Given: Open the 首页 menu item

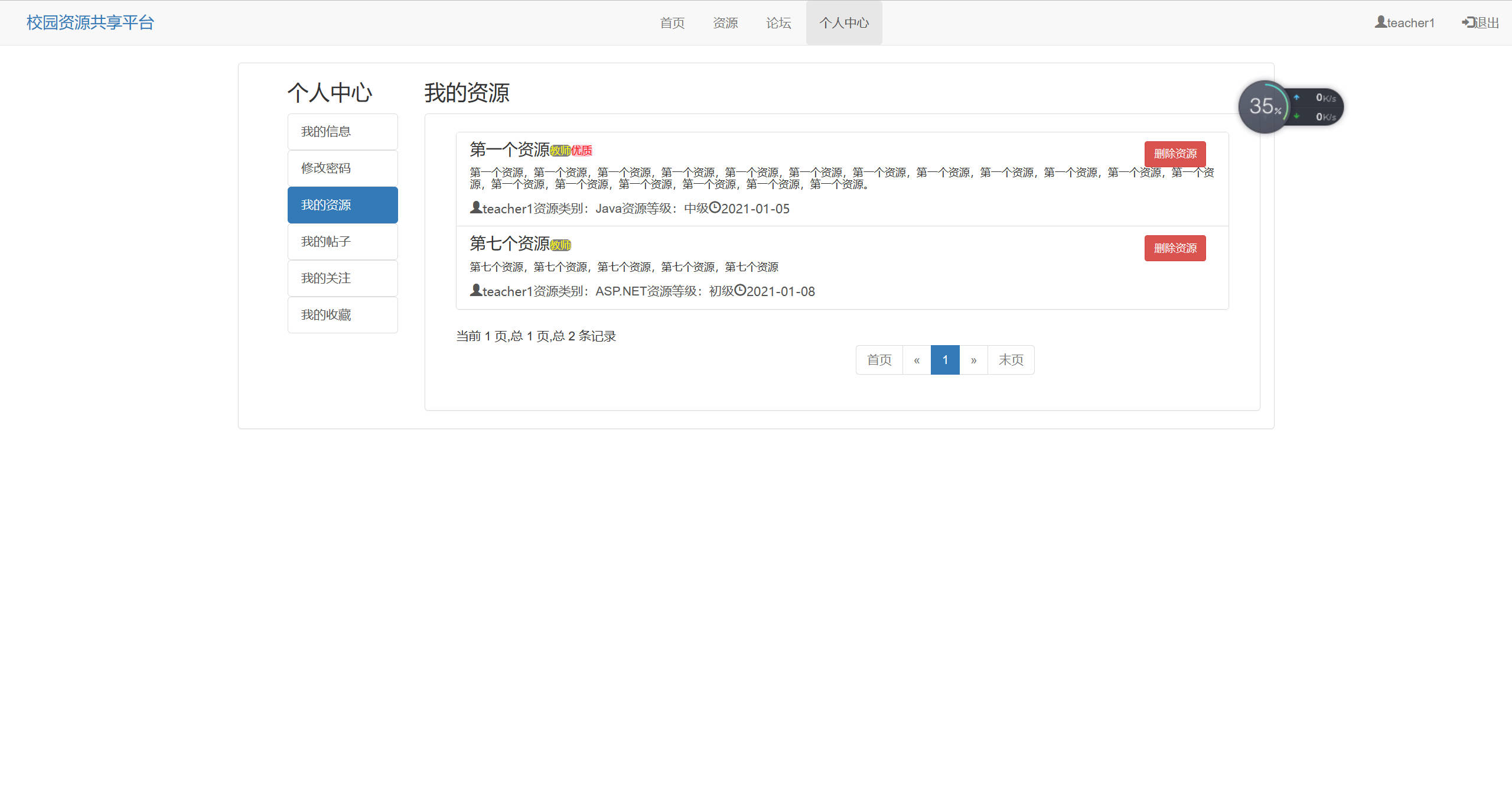Looking at the screenshot, I should 672,22.
